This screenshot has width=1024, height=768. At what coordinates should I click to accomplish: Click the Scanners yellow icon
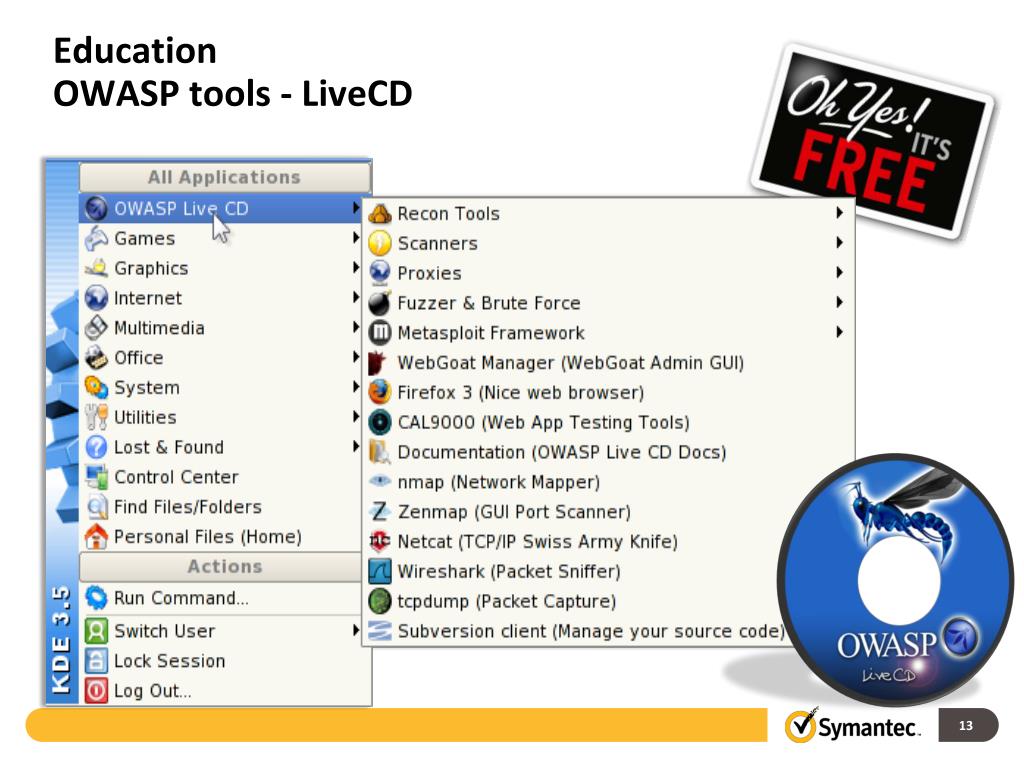pos(379,243)
